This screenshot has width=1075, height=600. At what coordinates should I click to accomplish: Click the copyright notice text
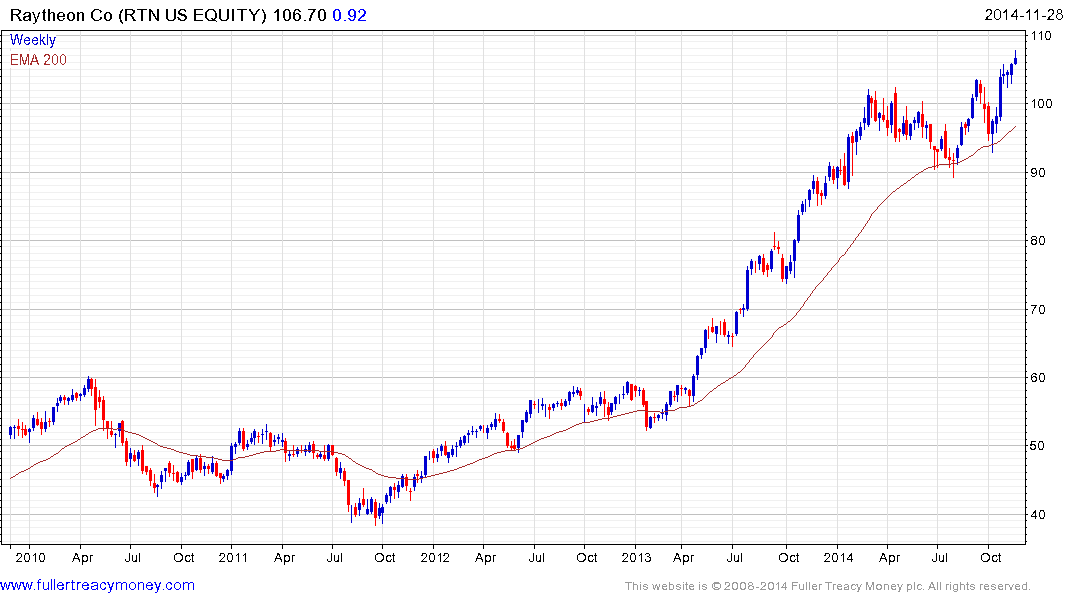pyautogui.click(x=828, y=586)
